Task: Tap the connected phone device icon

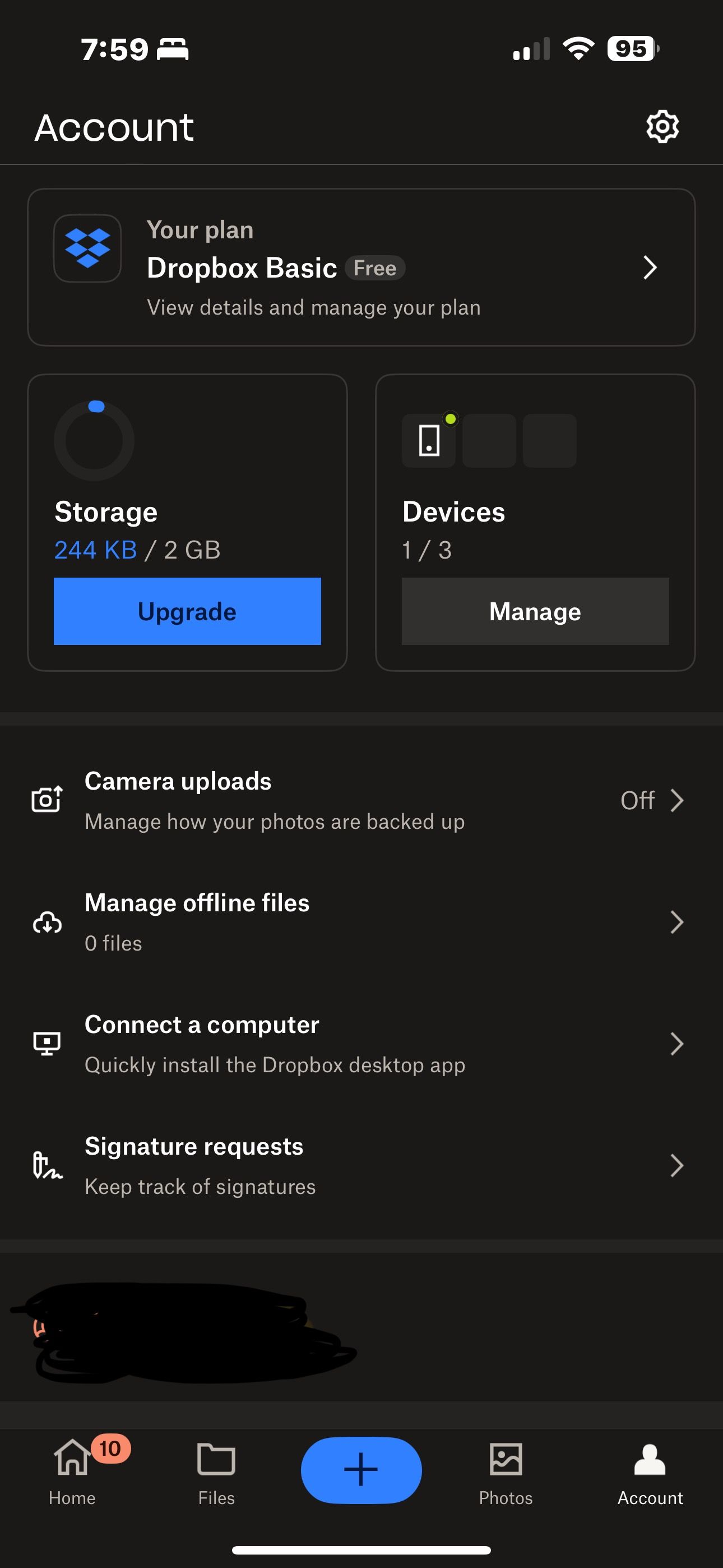Action: click(429, 440)
